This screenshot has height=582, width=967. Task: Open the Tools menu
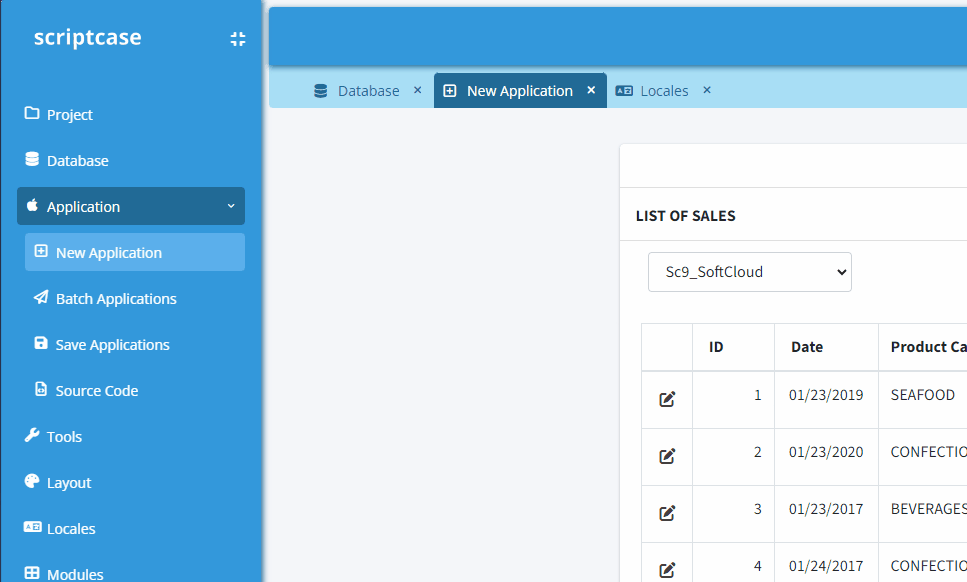tap(64, 437)
